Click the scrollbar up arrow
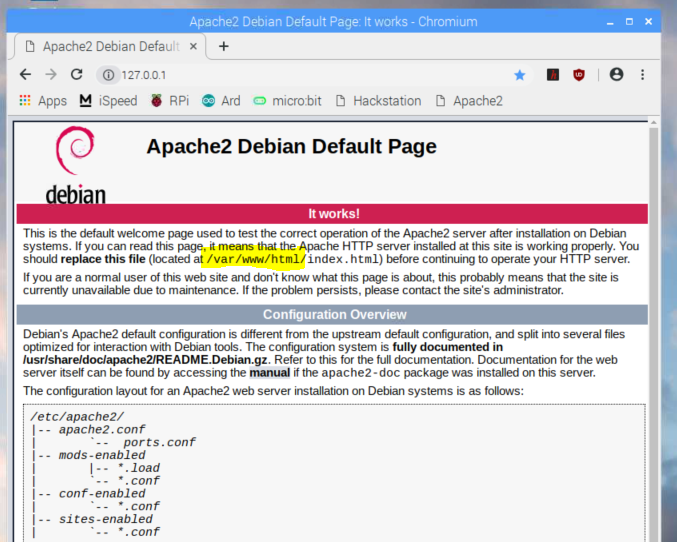 click(654, 123)
